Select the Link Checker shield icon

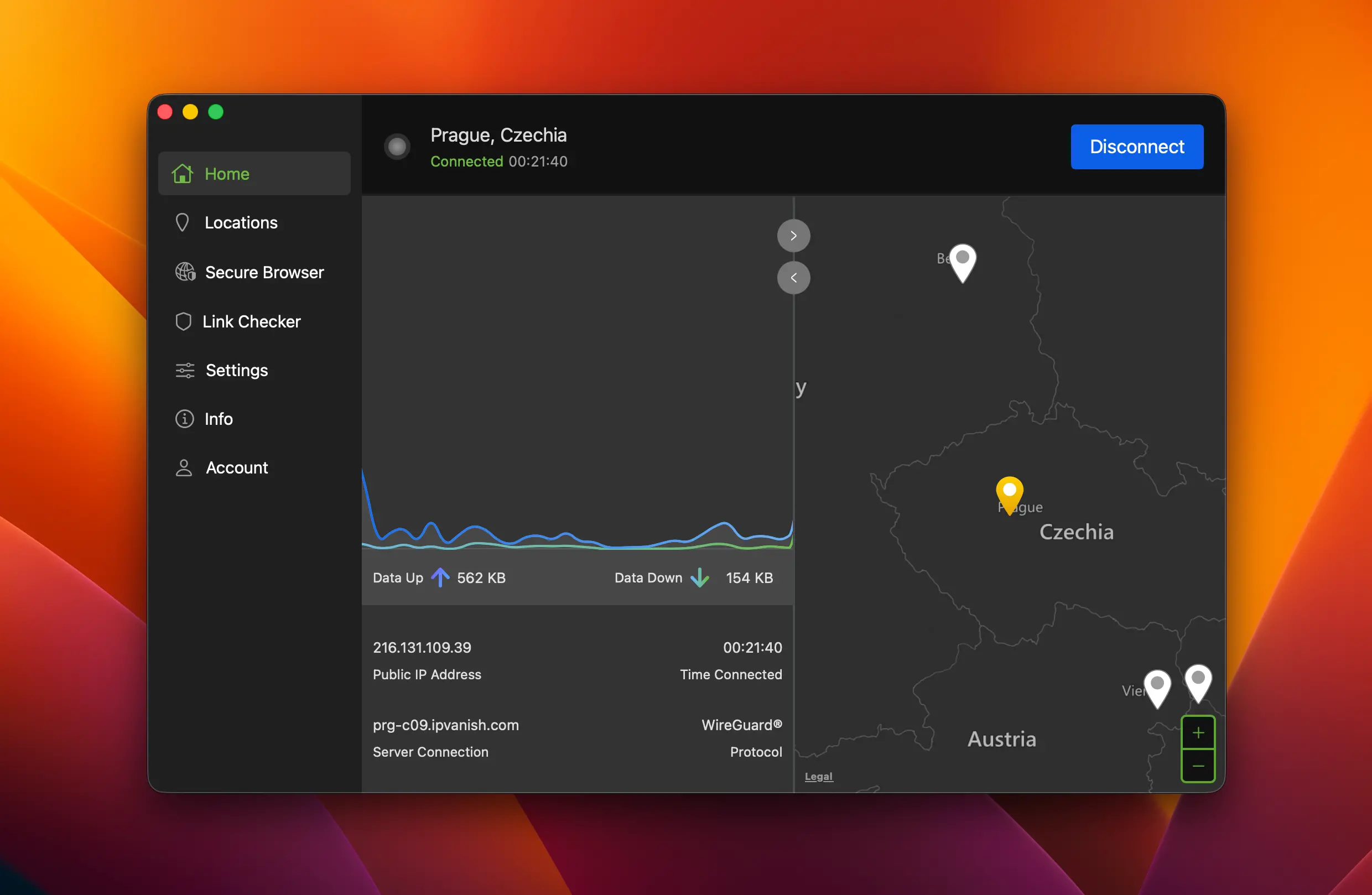click(x=183, y=321)
